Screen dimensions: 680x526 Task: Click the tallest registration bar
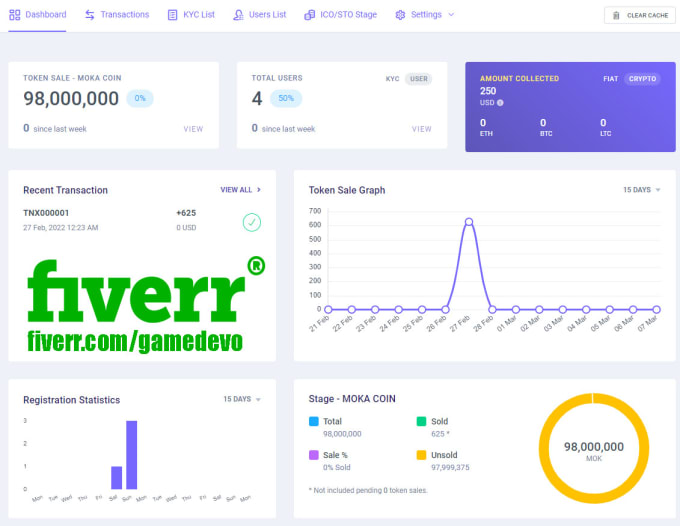pos(131,455)
